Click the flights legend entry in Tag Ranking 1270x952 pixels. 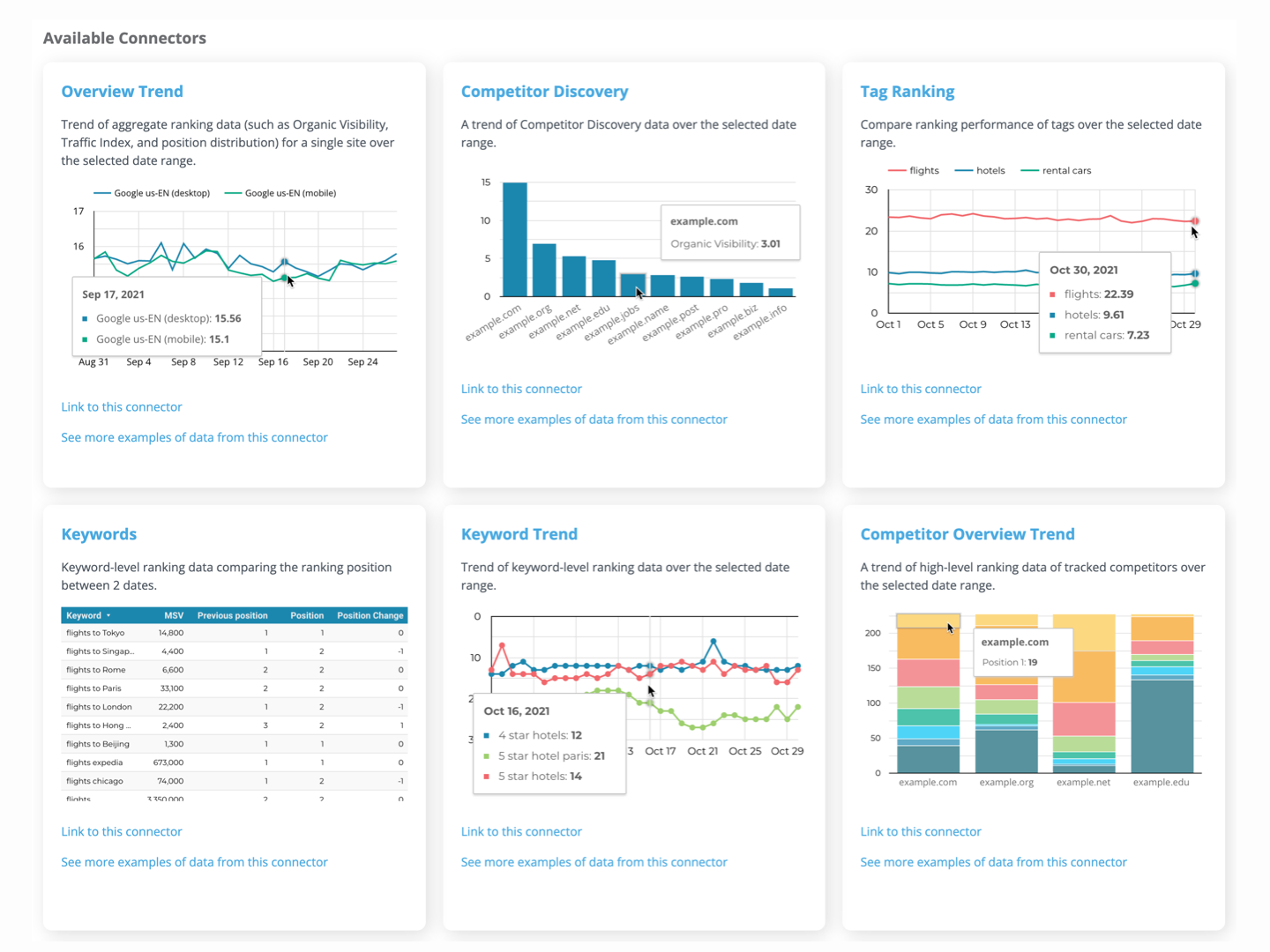pos(914,171)
